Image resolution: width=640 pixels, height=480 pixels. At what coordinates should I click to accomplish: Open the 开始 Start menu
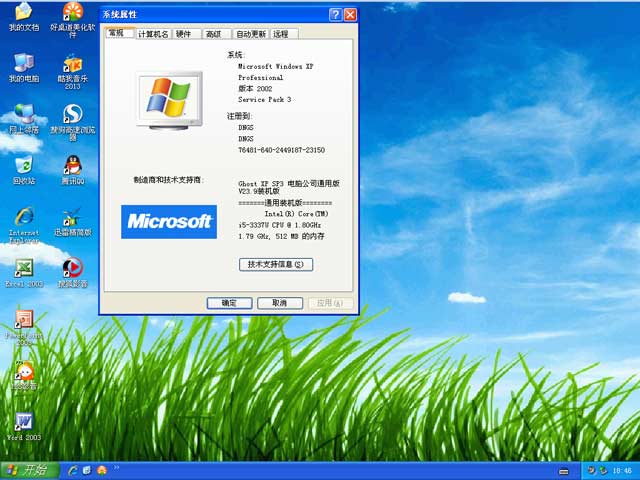click(30, 470)
